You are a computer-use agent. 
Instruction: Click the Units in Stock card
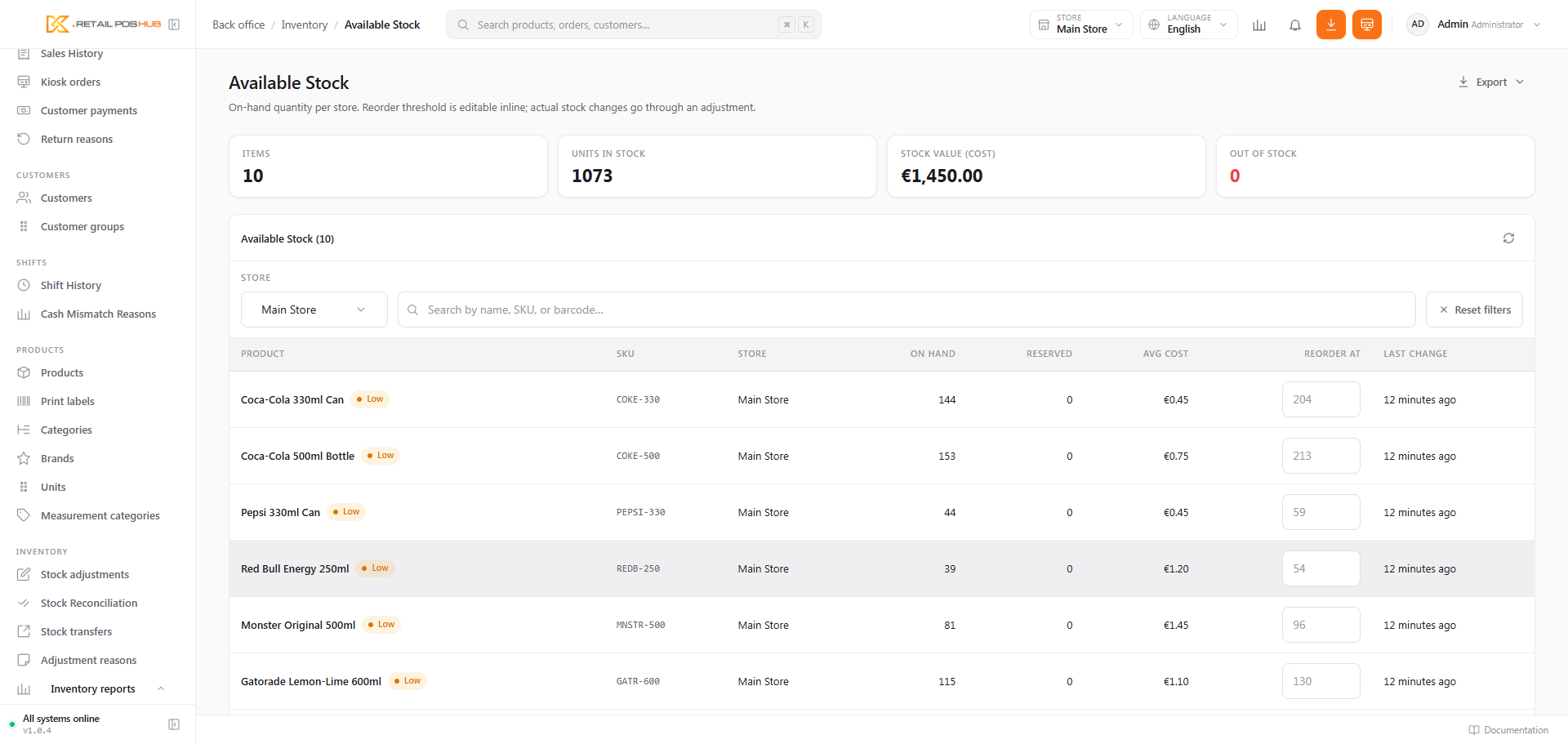(717, 167)
